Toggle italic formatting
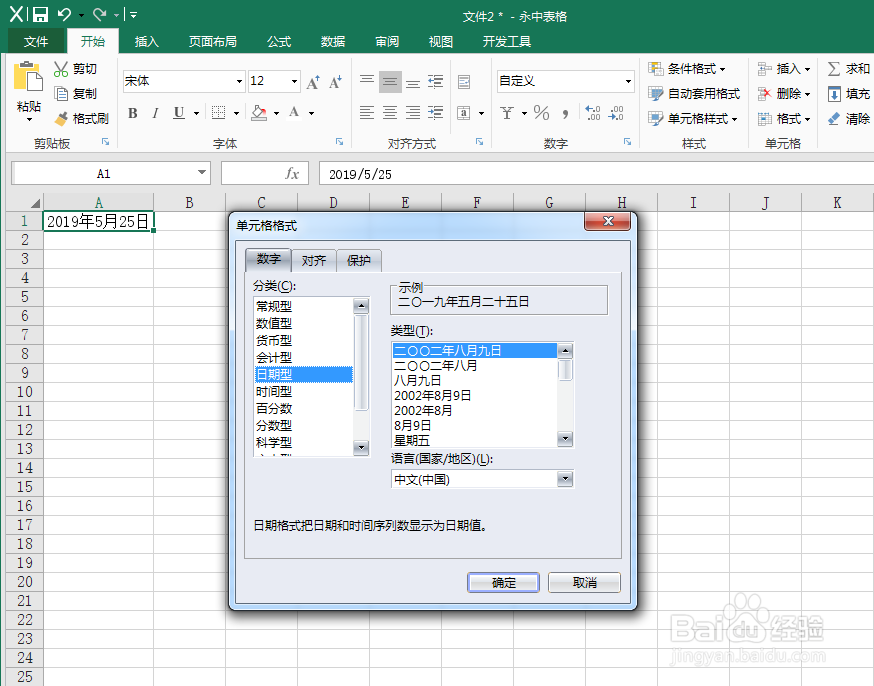 (x=156, y=113)
